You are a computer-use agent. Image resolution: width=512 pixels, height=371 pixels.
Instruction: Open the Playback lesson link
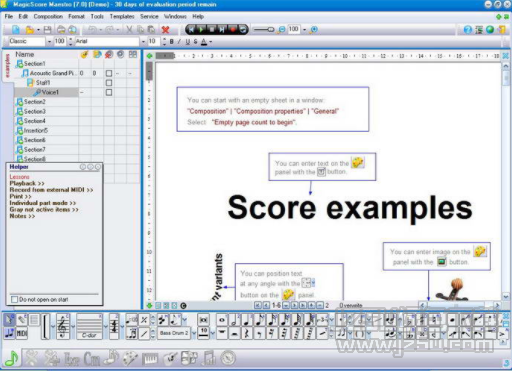pos(27,183)
